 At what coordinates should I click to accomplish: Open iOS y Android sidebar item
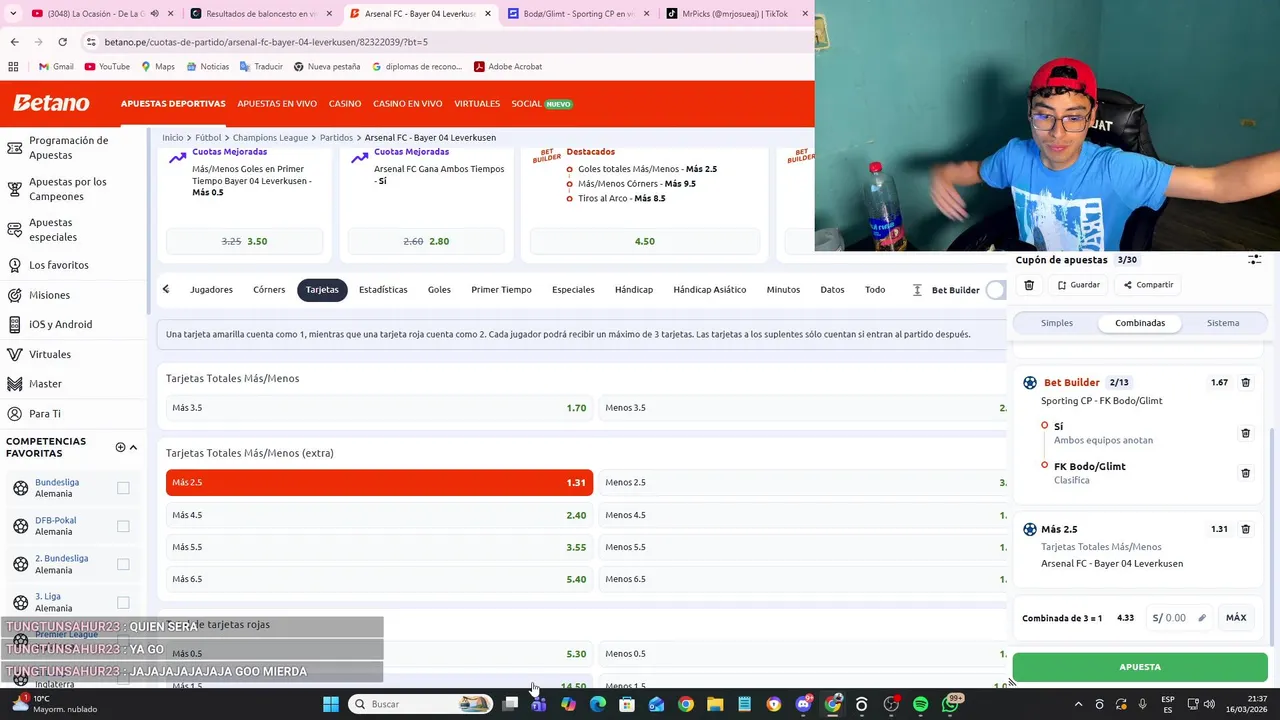click(x=60, y=324)
